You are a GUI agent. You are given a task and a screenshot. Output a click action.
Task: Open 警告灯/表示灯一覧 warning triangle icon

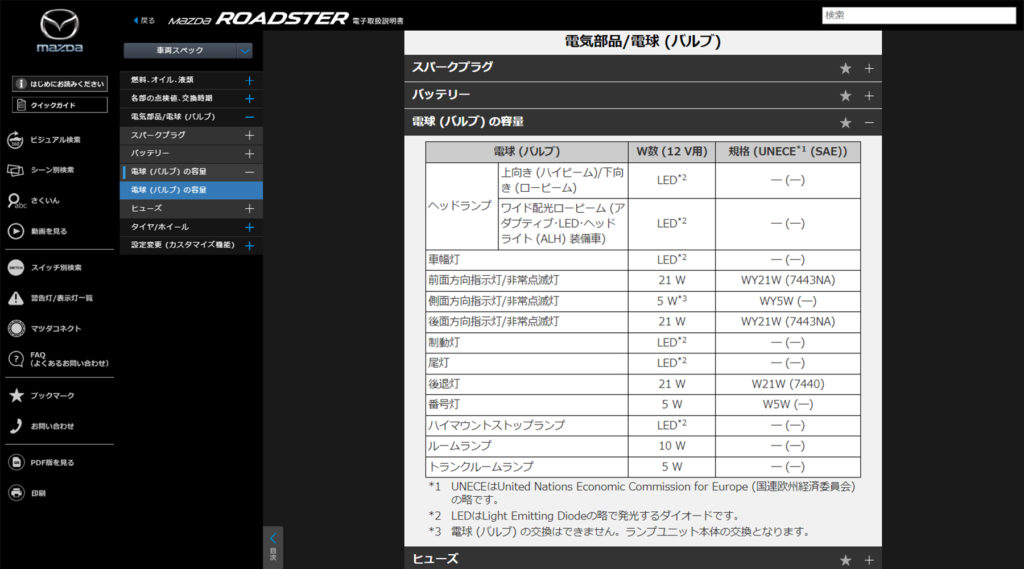(x=16, y=298)
